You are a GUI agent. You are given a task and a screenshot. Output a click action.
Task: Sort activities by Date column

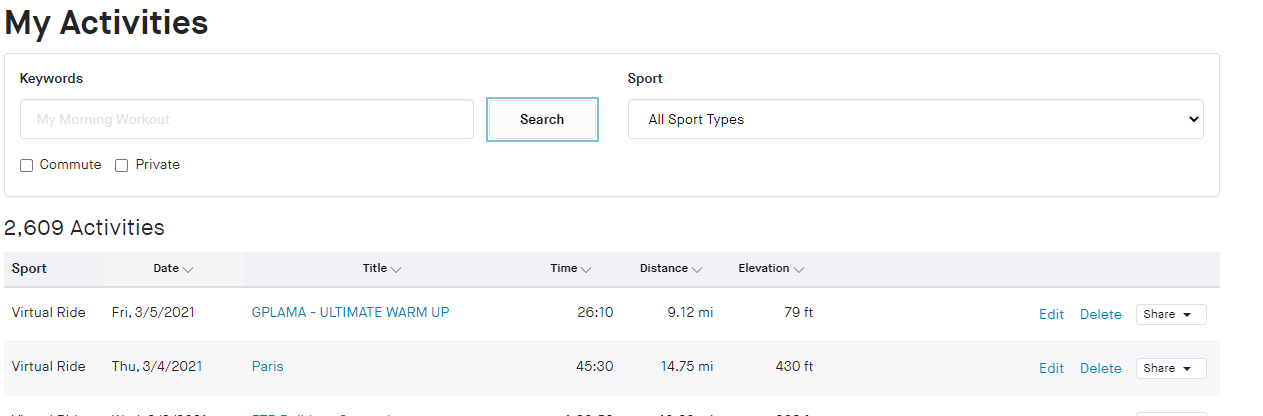coord(173,269)
